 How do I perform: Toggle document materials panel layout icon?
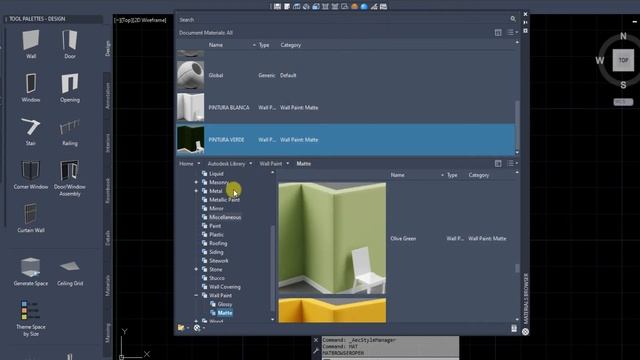click(x=498, y=32)
